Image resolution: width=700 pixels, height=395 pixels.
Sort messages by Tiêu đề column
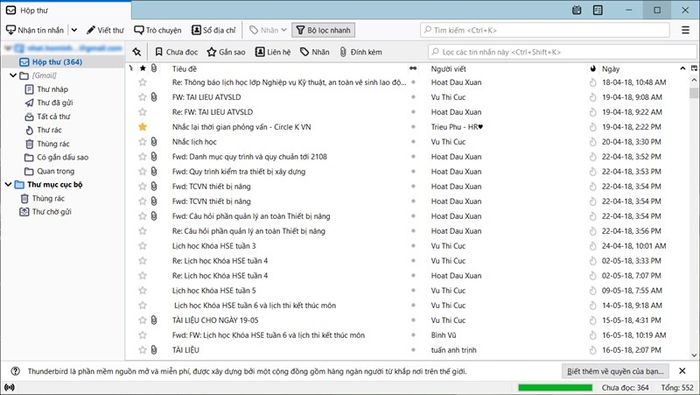click(184, 69)
